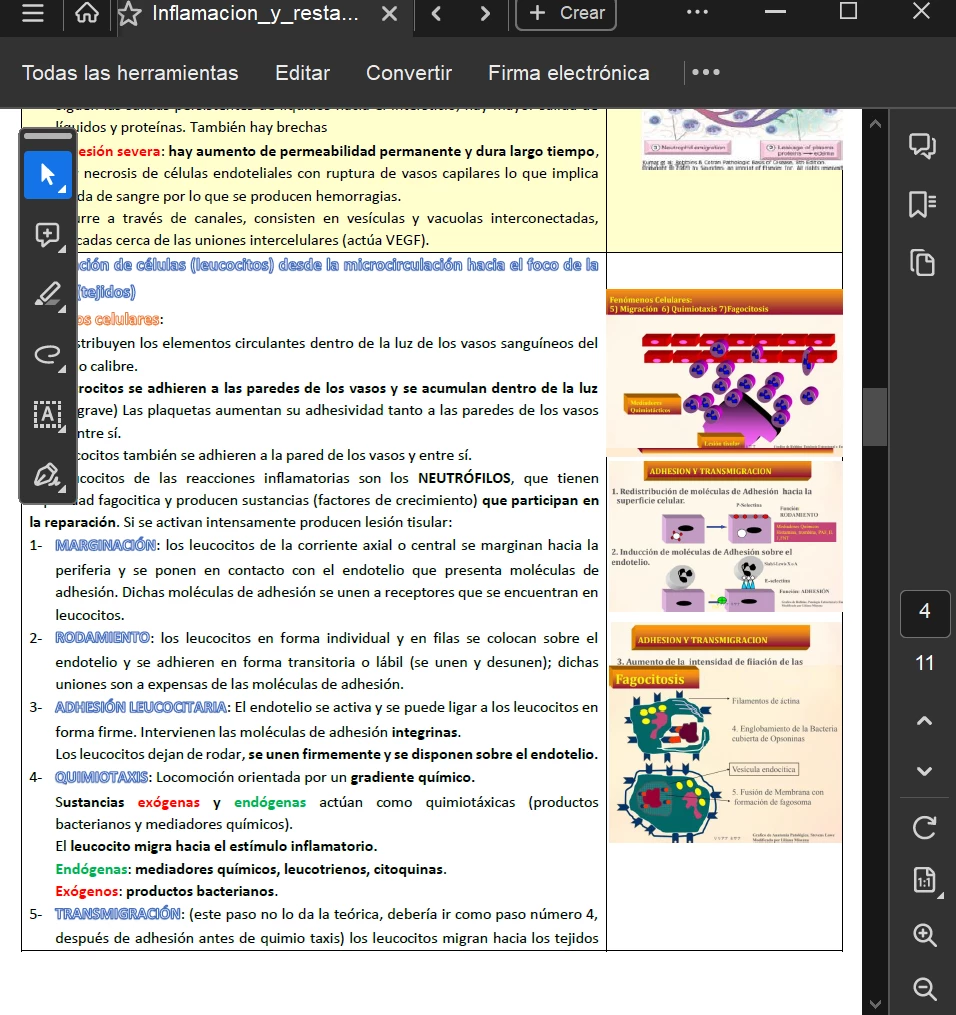Choose the freehand Draw tool
Image resolution: width=956 pixels, height=1015 pixels.
48,354
